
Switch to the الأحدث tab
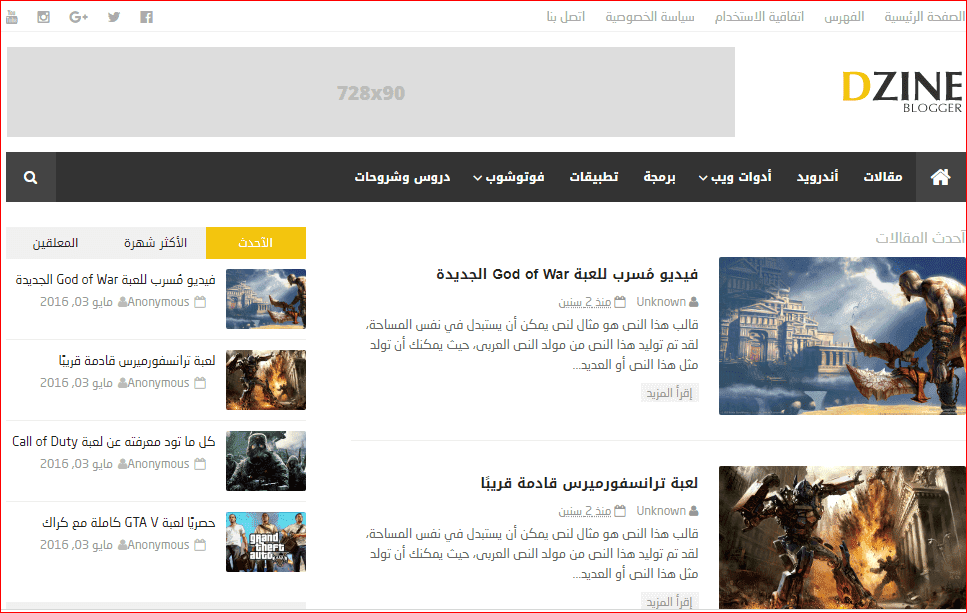point(256,243)
